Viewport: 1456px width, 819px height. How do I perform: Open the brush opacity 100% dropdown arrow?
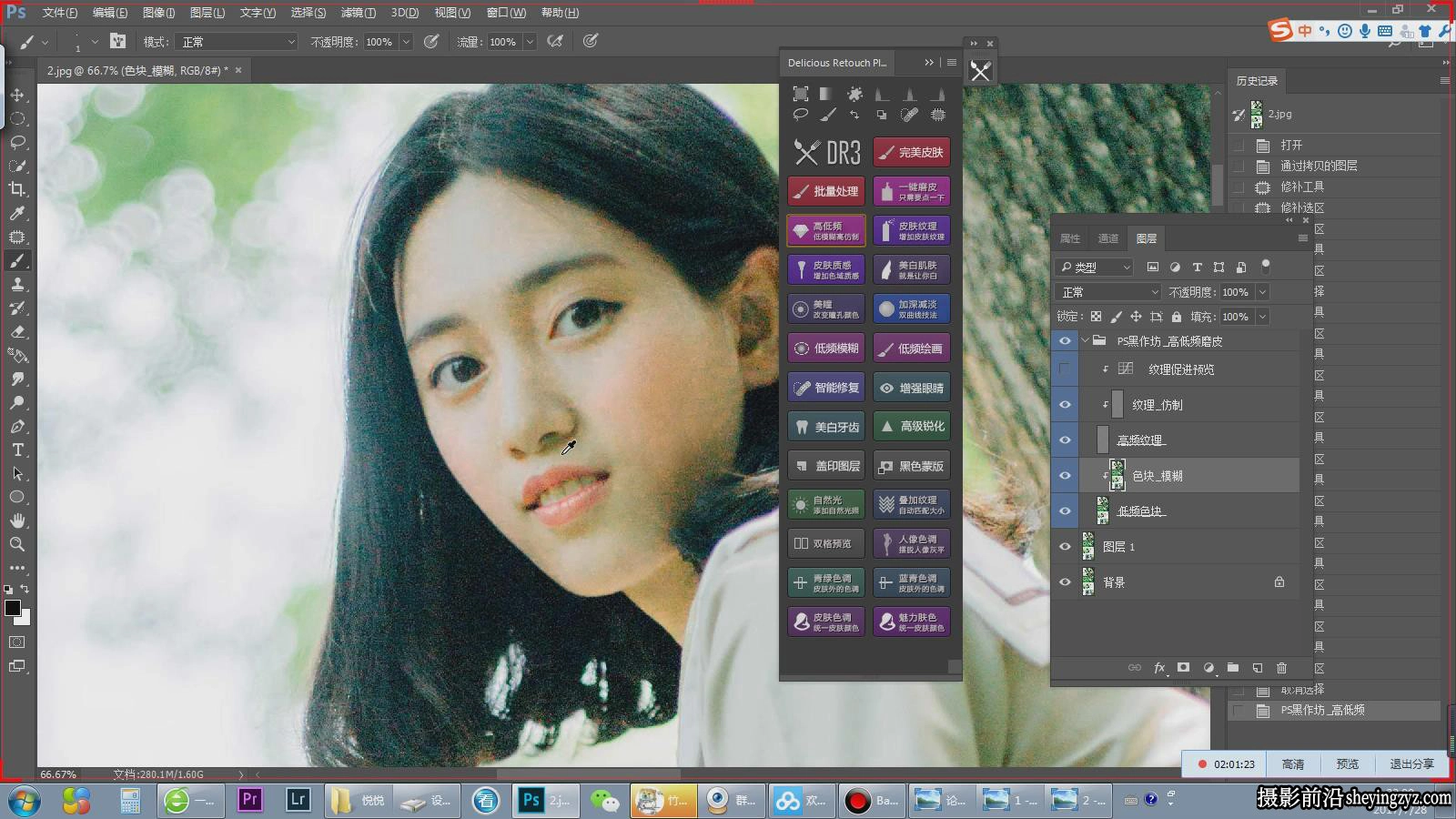(x=406, y=42)
